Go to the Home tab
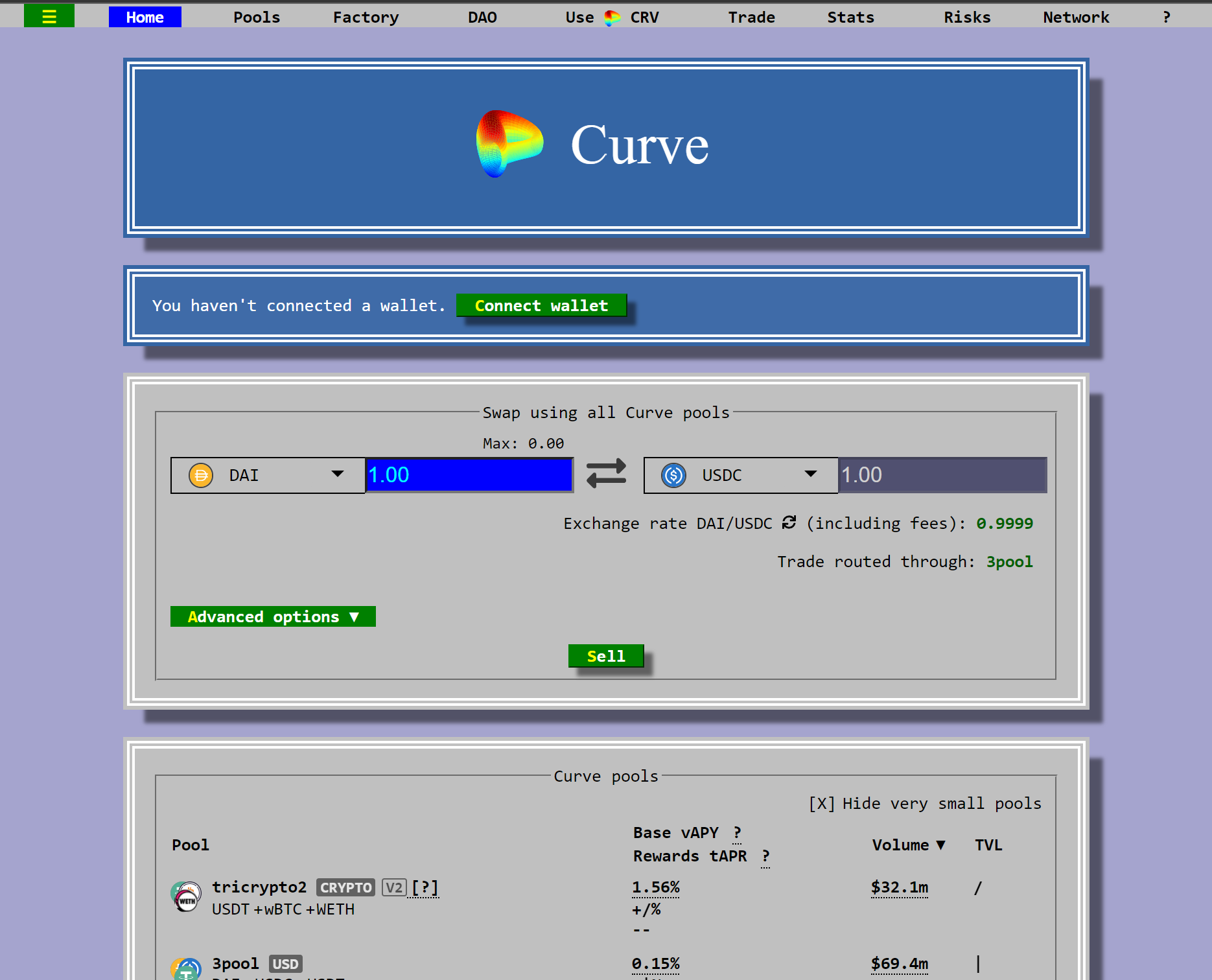Viewport: 1212px width, 980px height. [x=145, y=17]
